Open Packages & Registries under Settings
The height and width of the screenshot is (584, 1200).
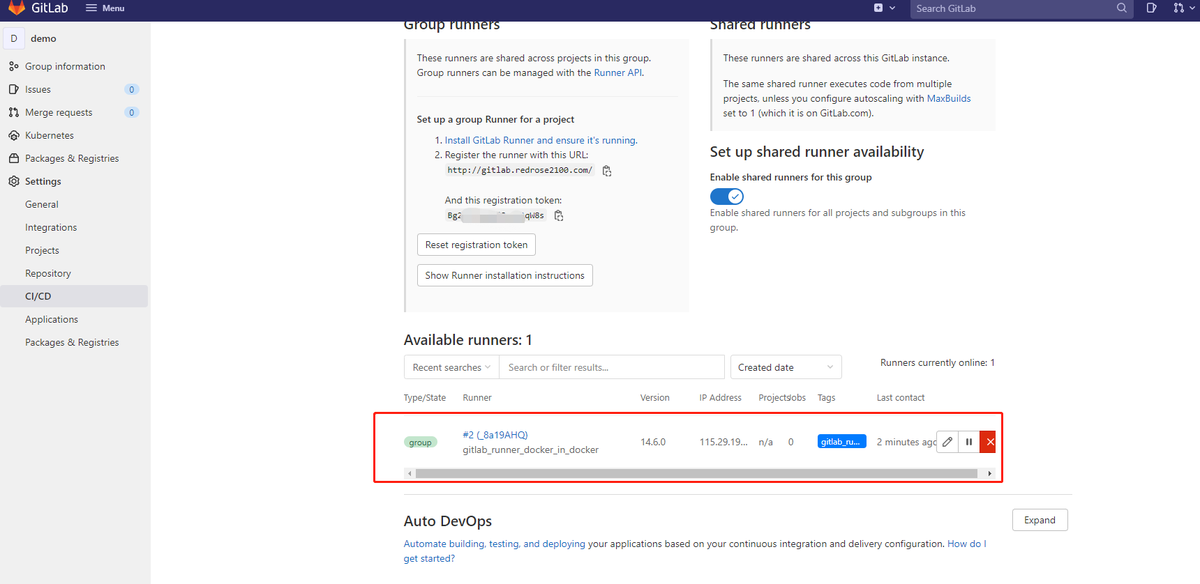pos(72,342)
